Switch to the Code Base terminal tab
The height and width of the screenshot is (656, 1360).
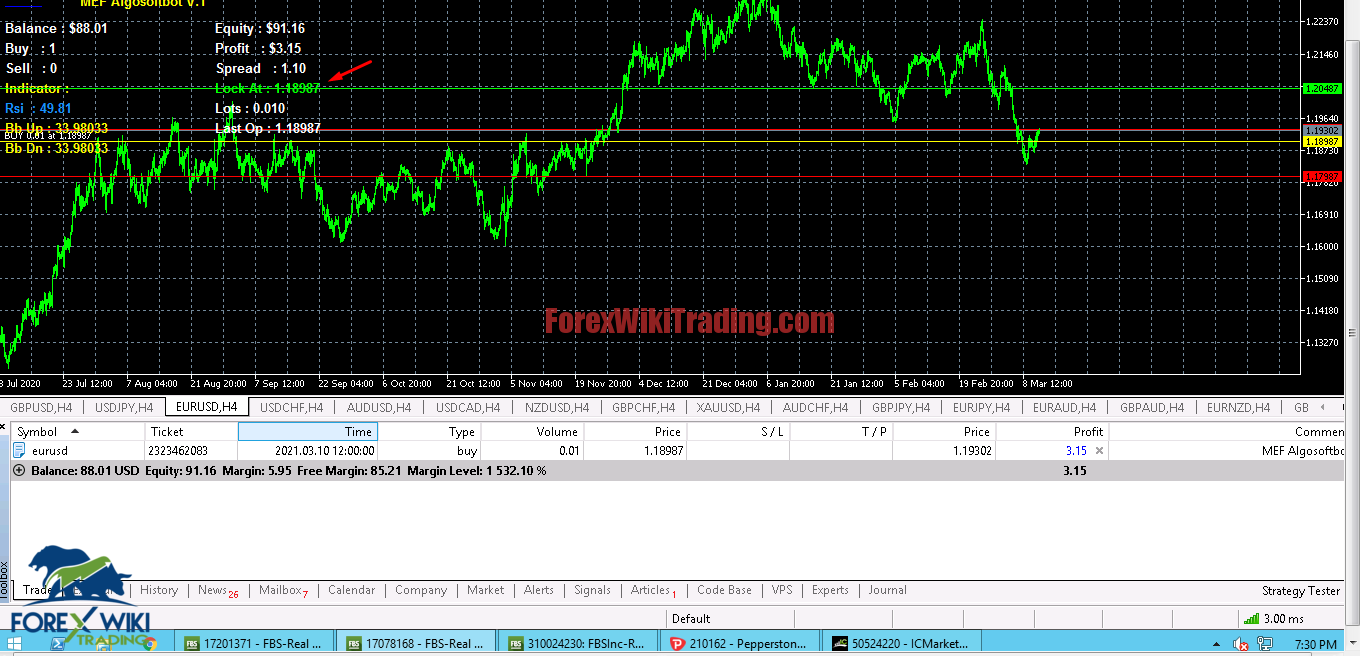click(725, 590)
